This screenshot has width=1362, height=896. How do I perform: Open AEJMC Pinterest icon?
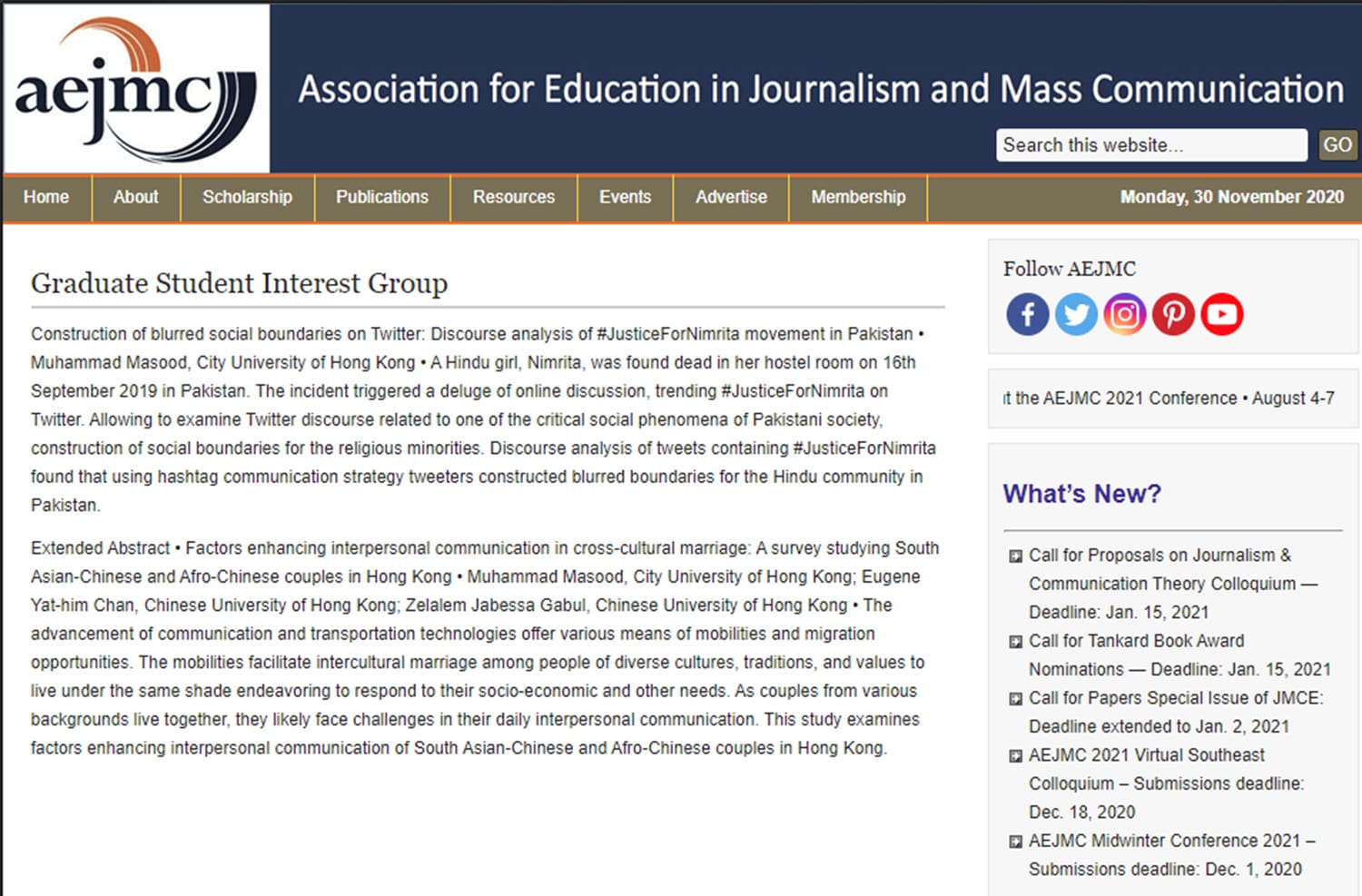click(1173, 314)
